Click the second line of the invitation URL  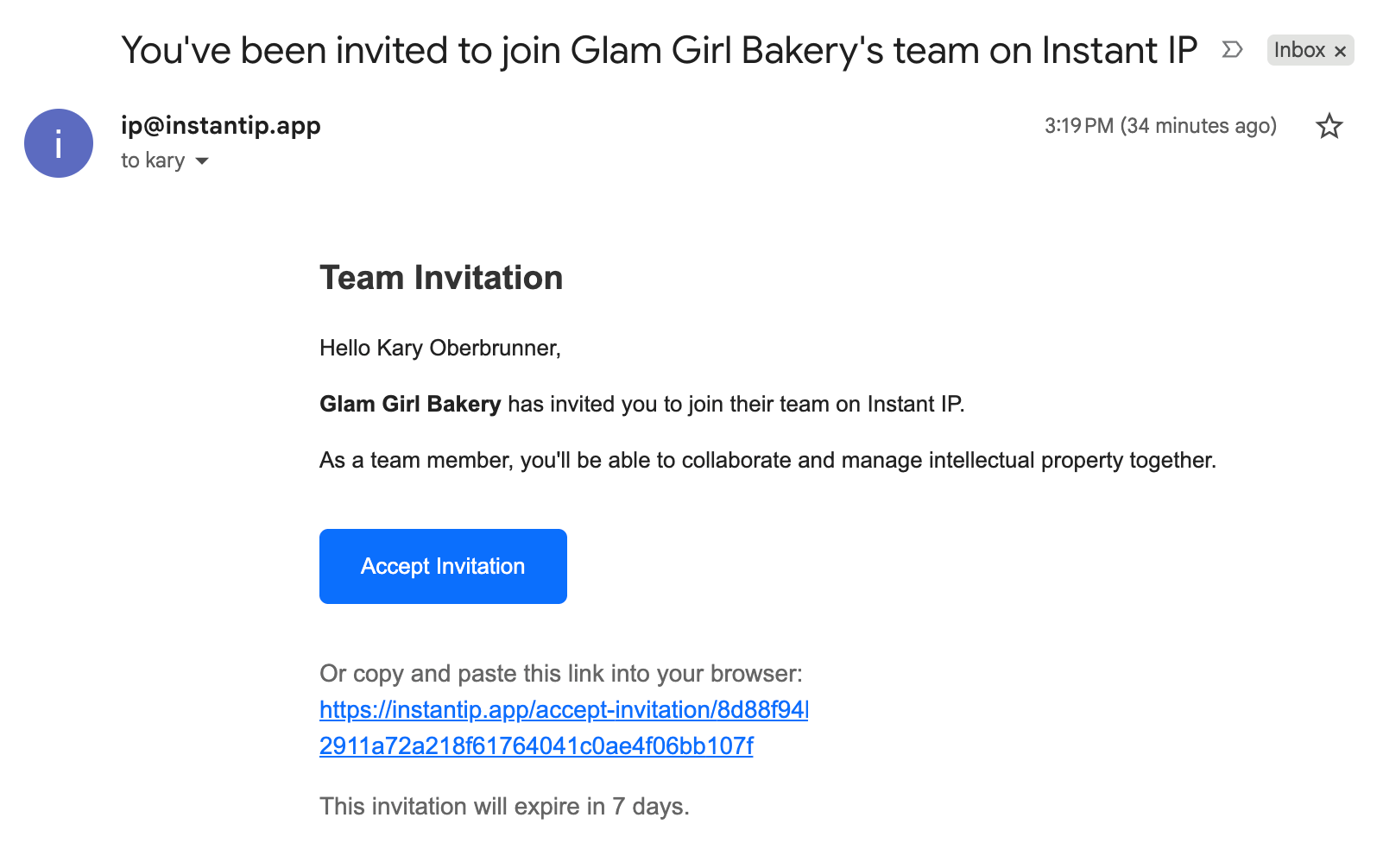pos(536,746)
